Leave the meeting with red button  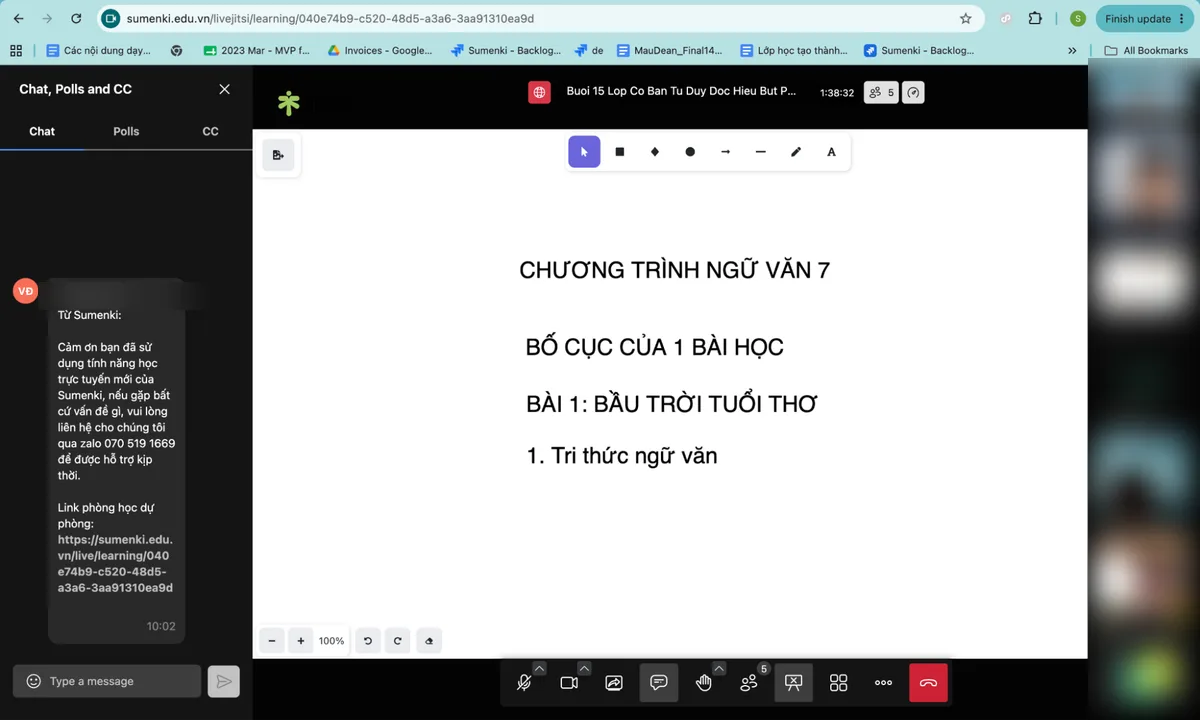(928, 682)
